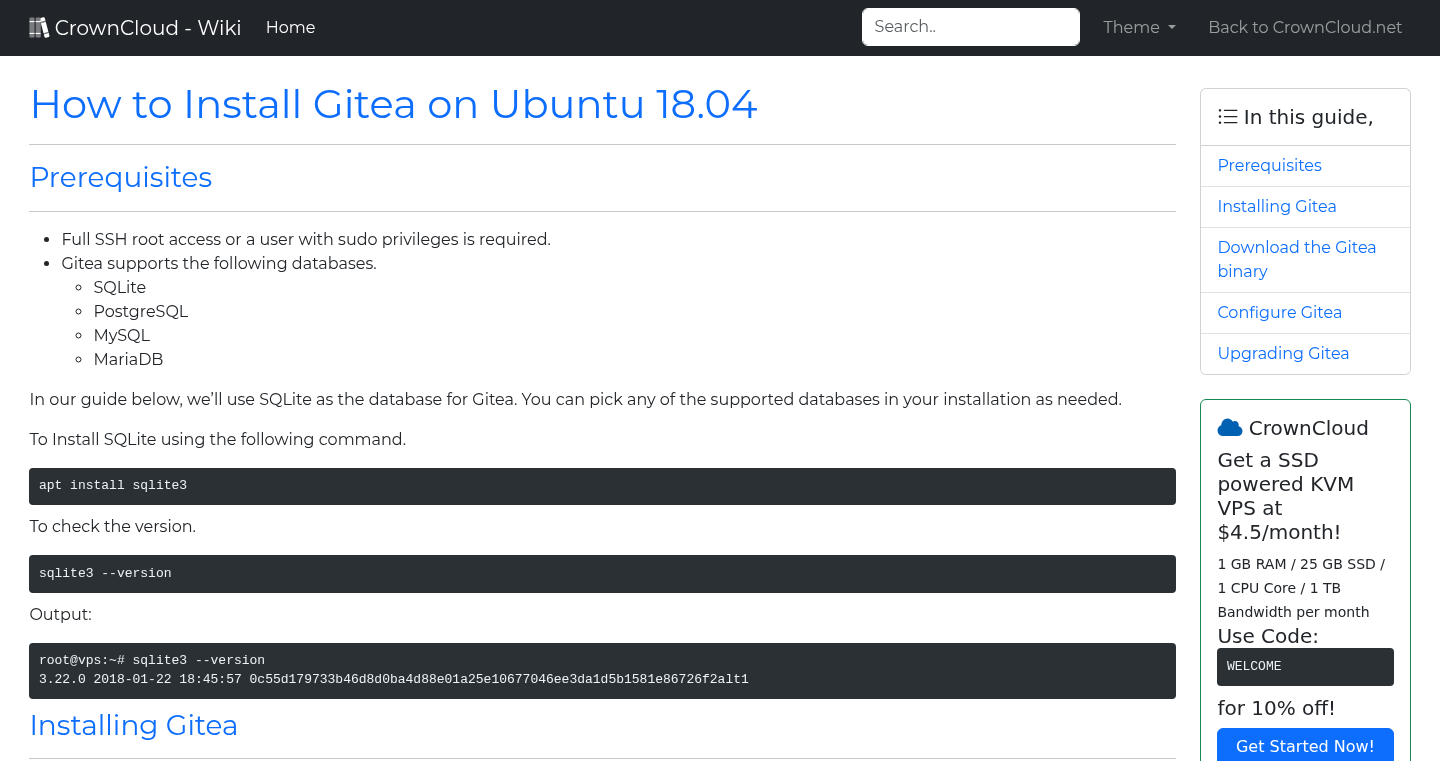Click inside the Search input field
The width and height of the screenshot is (1440, 761).
pos(970,26)
